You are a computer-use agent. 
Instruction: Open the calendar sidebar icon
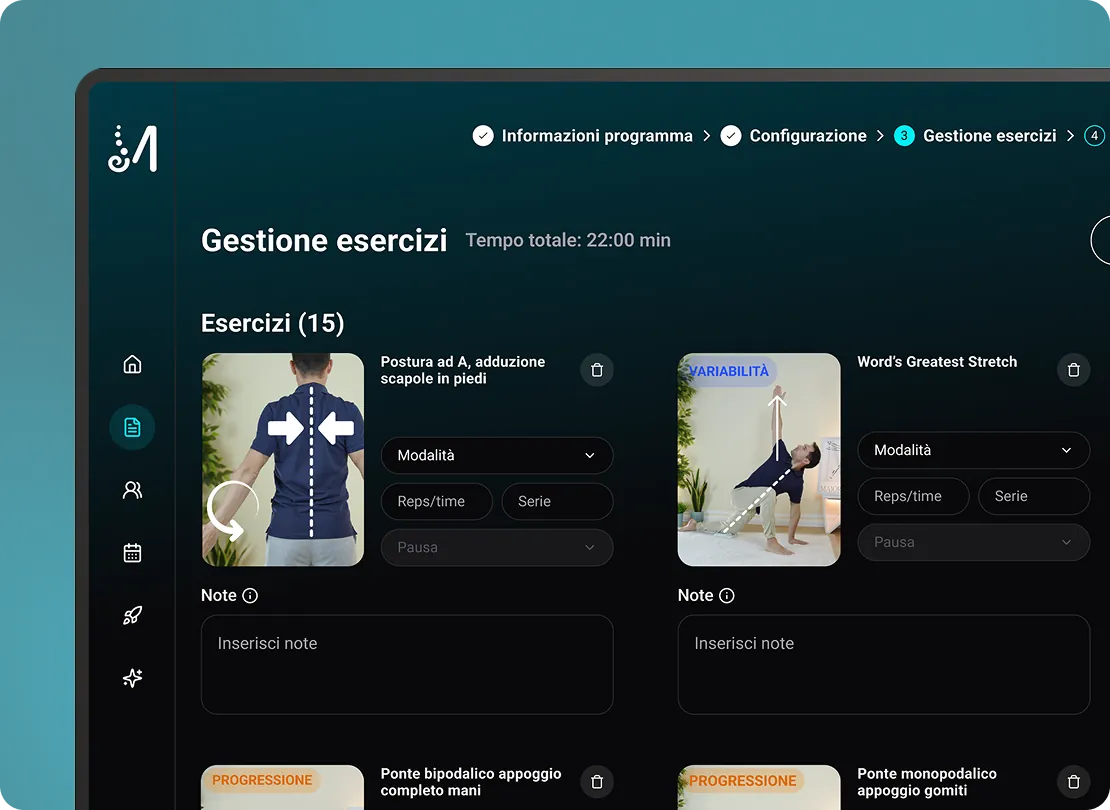[132, 552]
